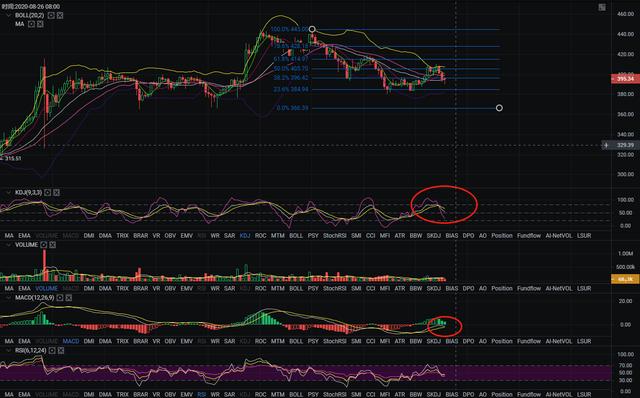Switch to SKDJ in the row beneath the KDJ chart
This screenshot has width=640, height=398.
[x=433, y=236]
